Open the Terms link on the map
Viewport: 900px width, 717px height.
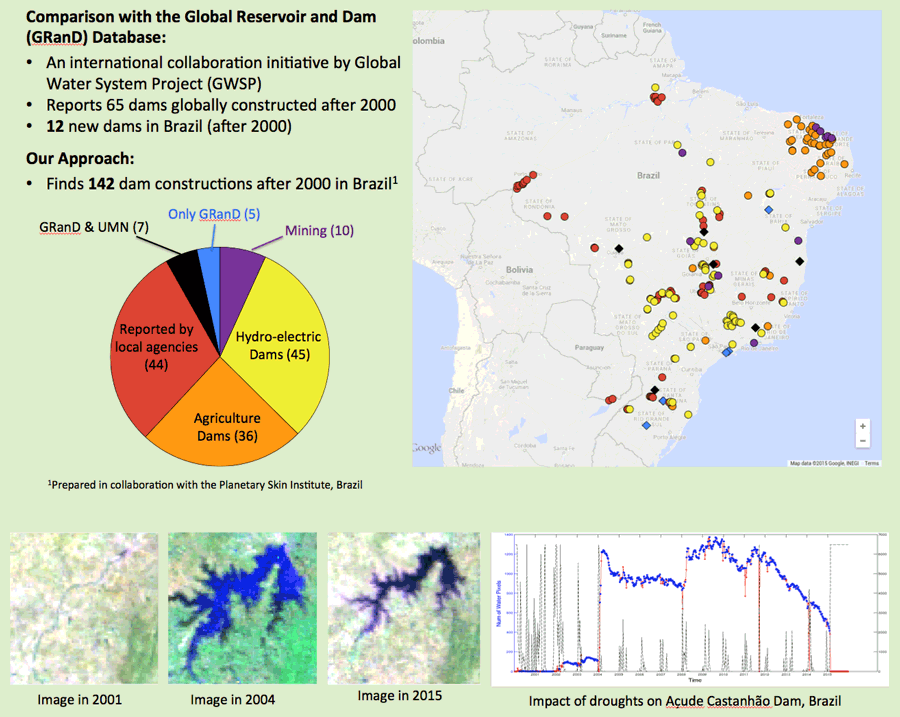tap(870, 463)
